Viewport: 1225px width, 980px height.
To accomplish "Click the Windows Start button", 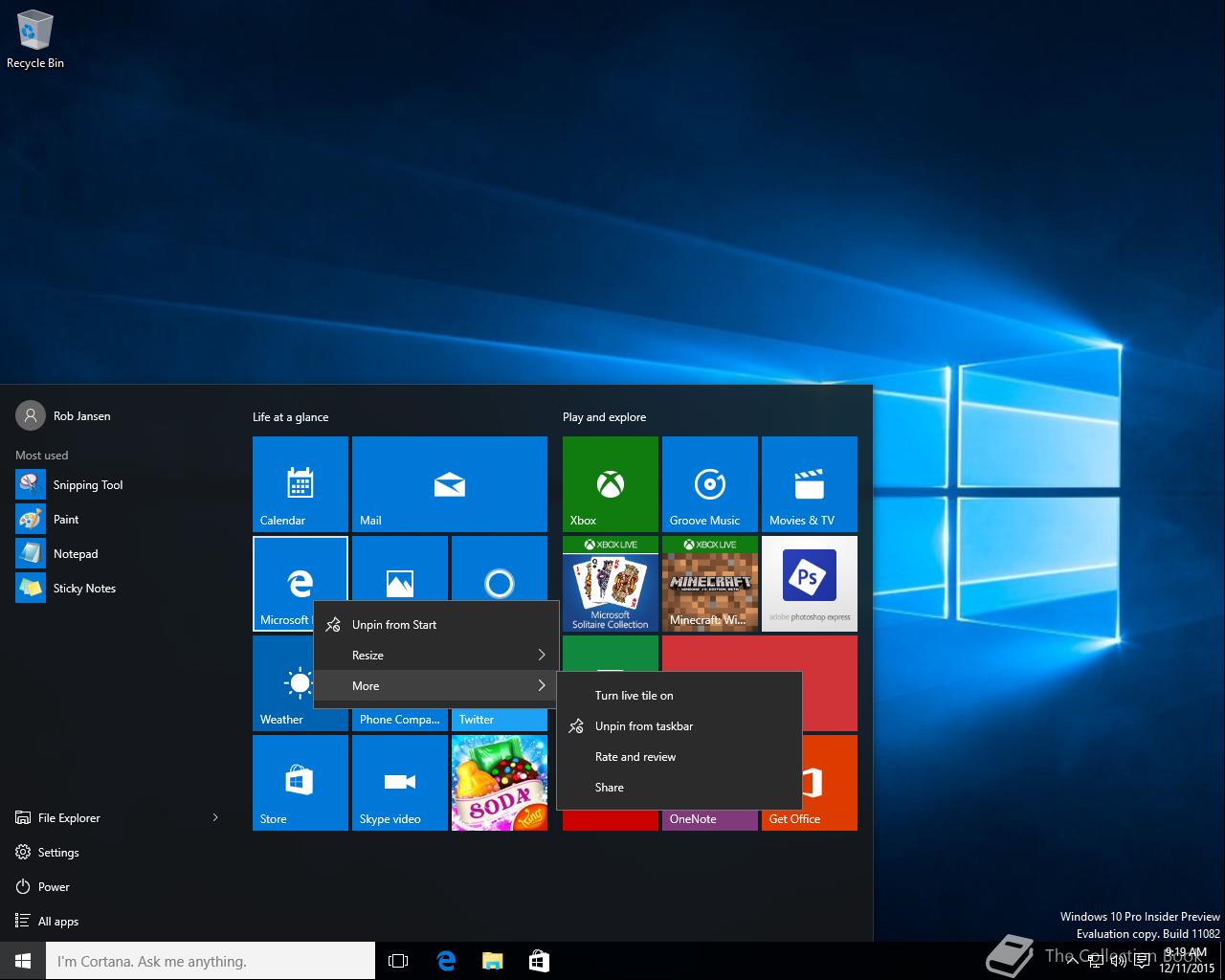I will [x=23, y=961].
